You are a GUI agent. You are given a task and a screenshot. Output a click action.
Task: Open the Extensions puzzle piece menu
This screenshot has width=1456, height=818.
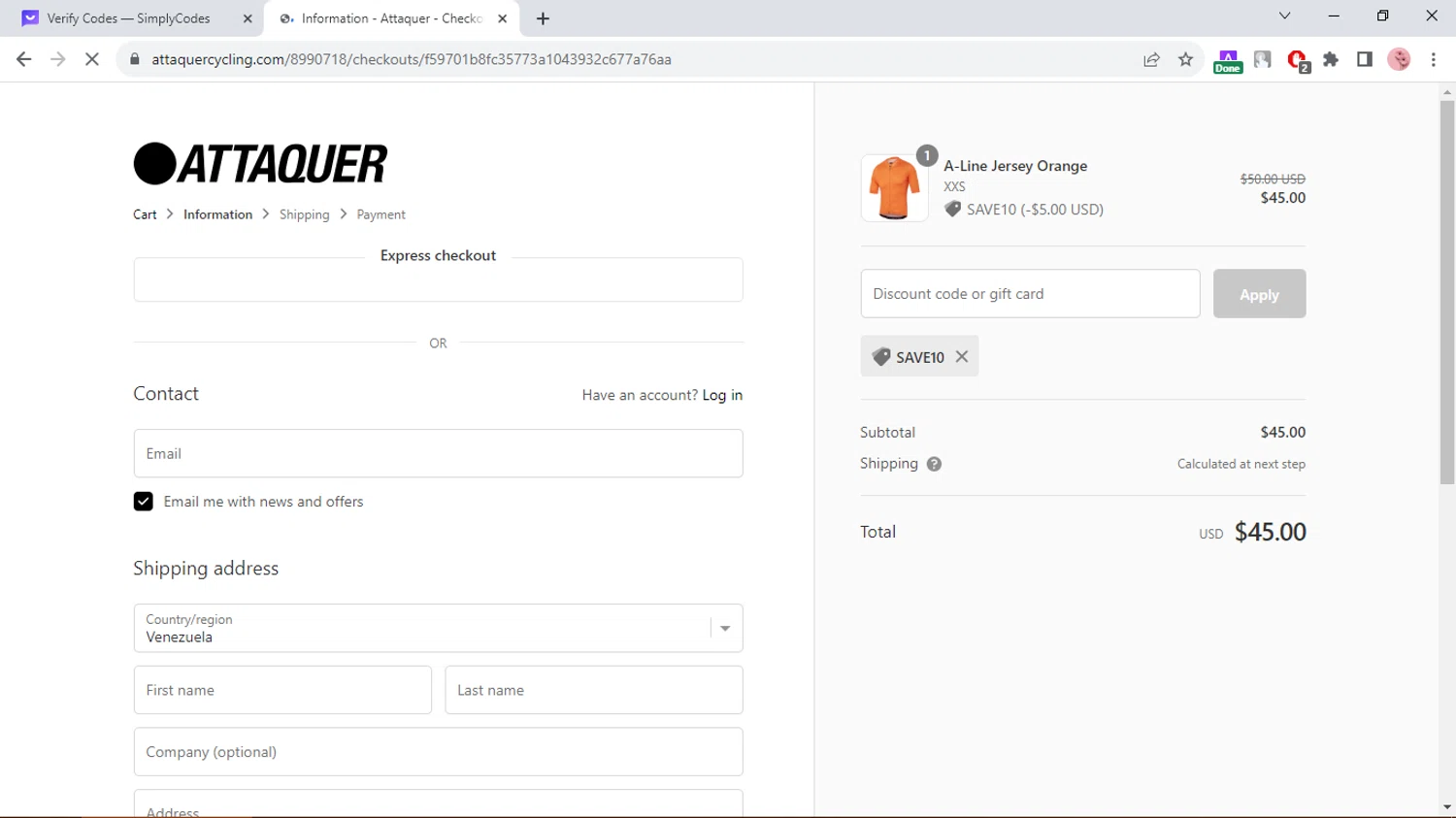click(1331, 59)
